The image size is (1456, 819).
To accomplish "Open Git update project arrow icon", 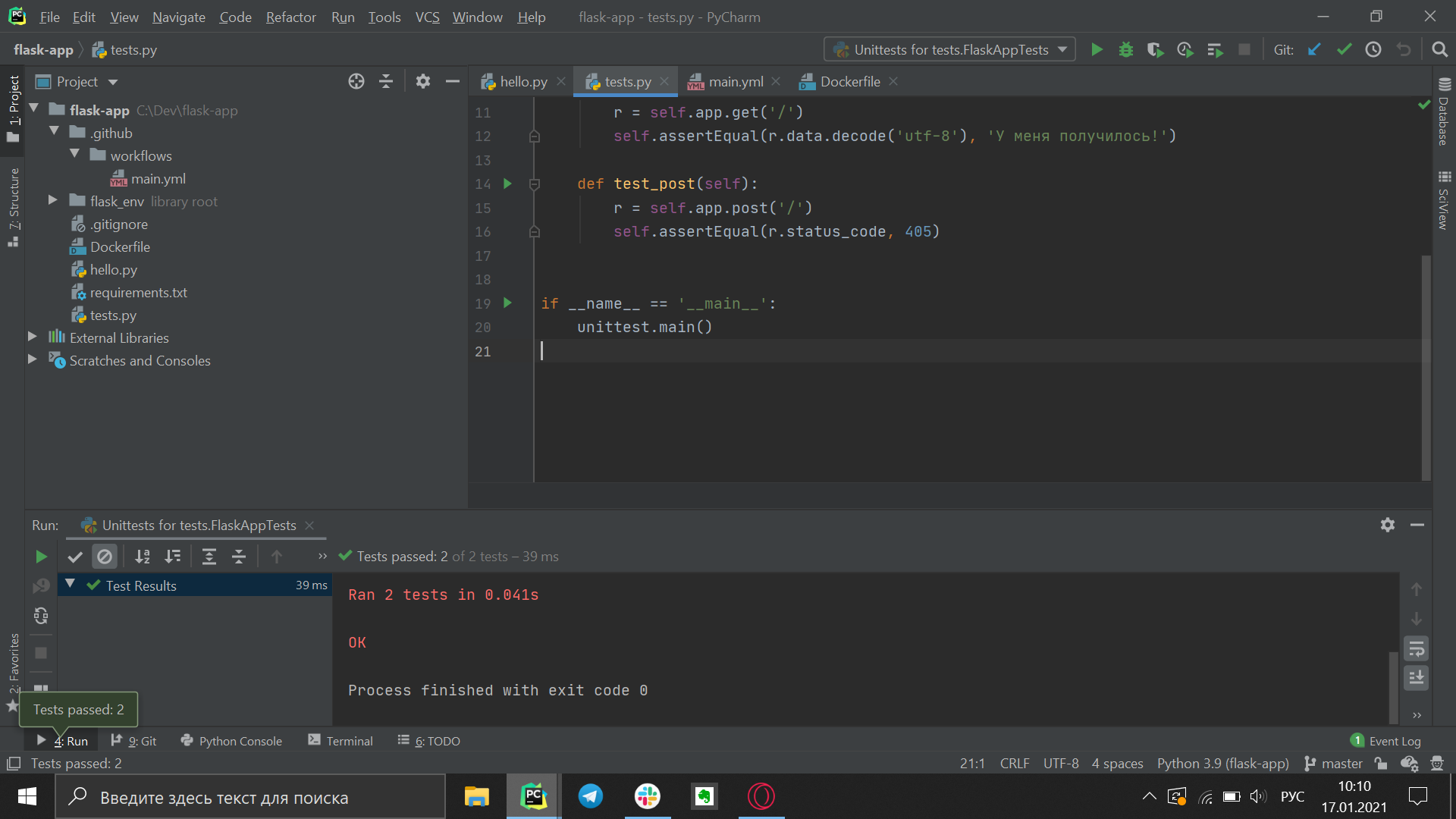I will (x=1314, y=50).
